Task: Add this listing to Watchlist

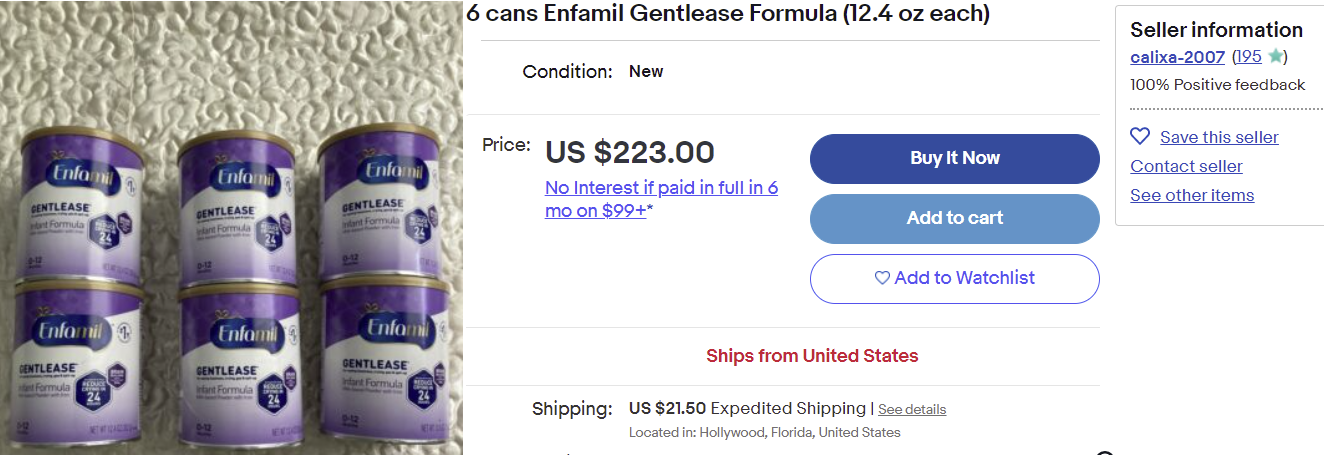Action: [x=954, y=278]
